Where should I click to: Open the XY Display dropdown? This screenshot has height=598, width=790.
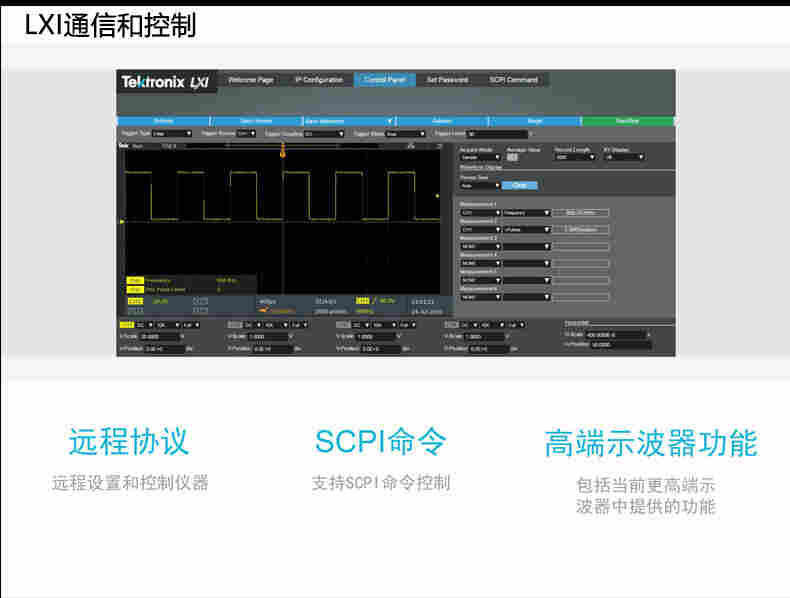[x=623, y=157]
